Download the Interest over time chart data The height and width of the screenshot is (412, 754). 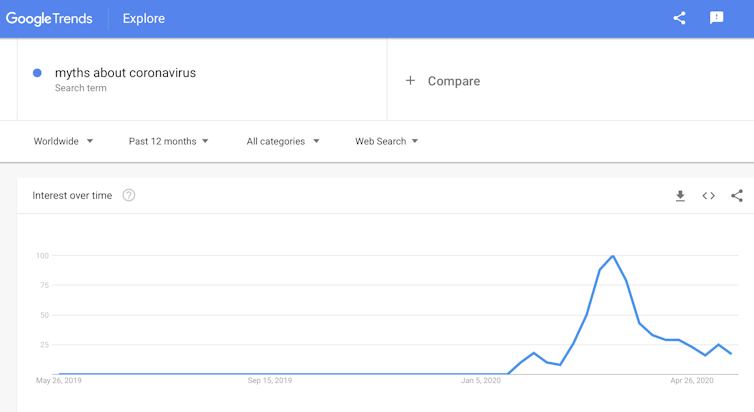click(680, 196)
